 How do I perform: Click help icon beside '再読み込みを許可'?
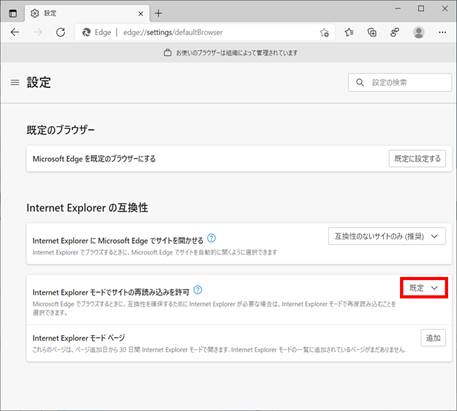(198, 290)
